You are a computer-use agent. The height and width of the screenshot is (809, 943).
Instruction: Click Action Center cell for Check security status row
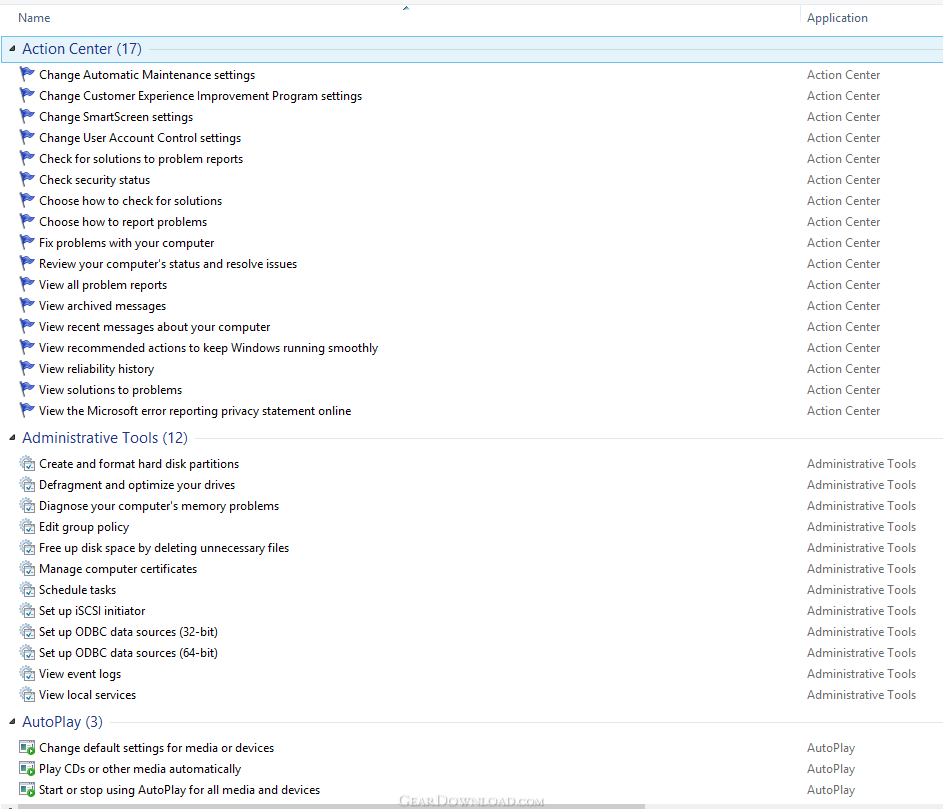843,180
